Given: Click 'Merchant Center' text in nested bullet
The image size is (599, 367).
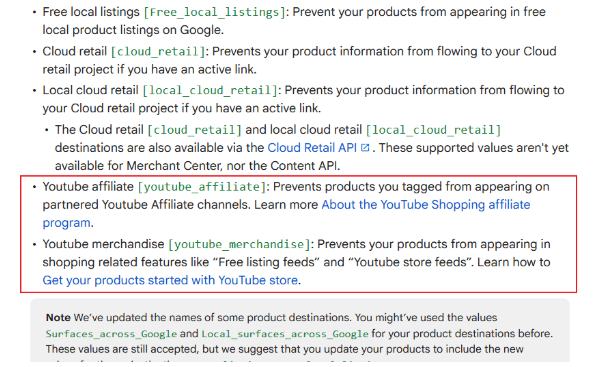Looking at the screenshot, I should point(173,166).
